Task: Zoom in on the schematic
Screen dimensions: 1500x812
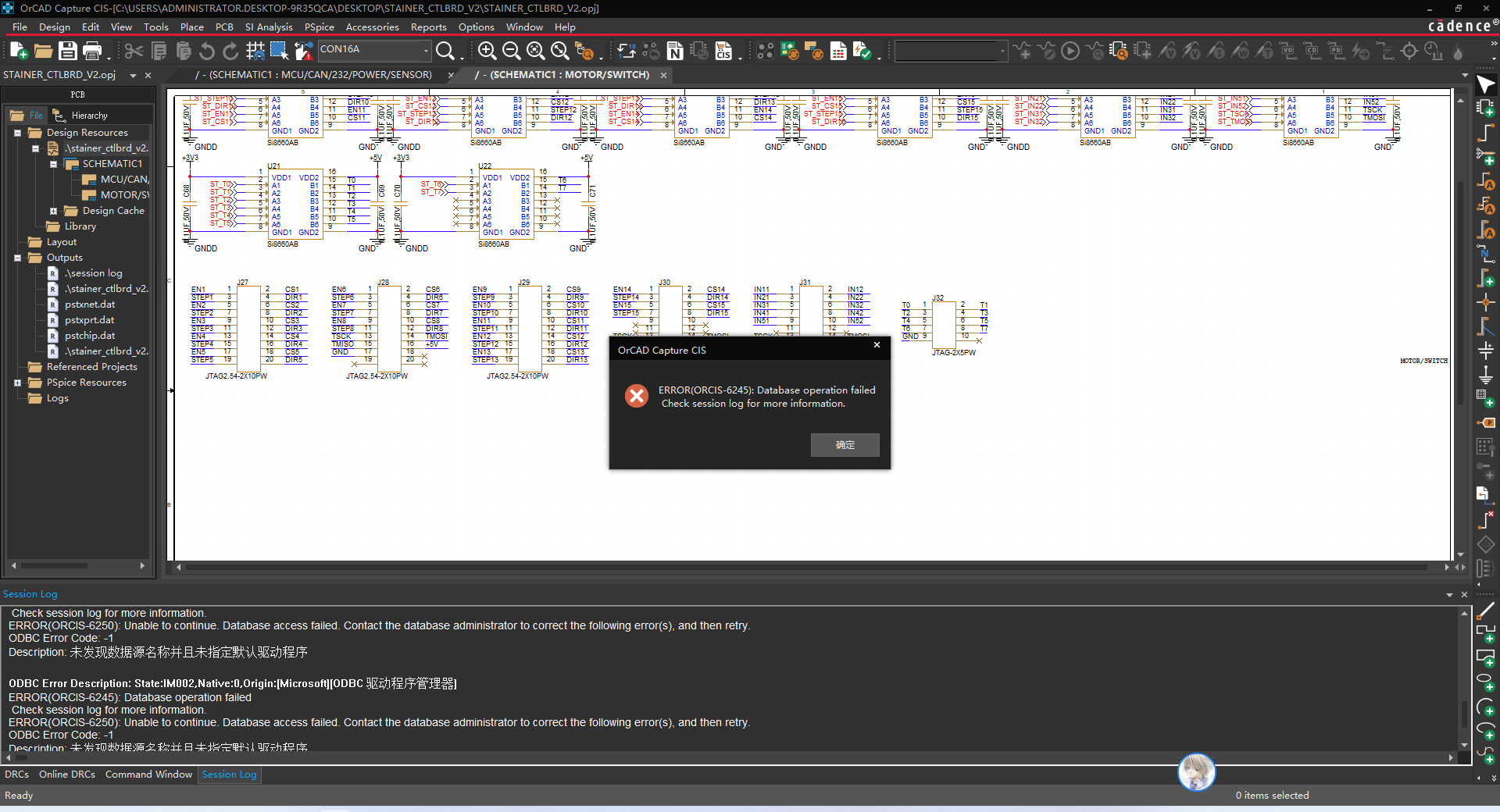Action: 487,52
